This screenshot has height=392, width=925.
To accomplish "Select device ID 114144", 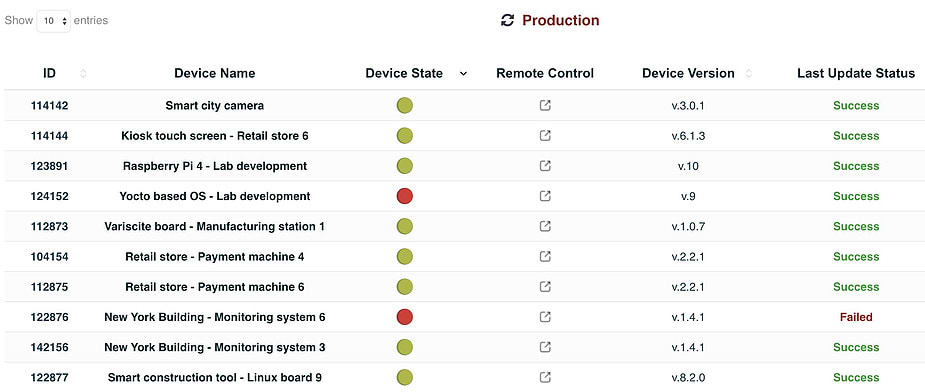I will click(50, 136).
